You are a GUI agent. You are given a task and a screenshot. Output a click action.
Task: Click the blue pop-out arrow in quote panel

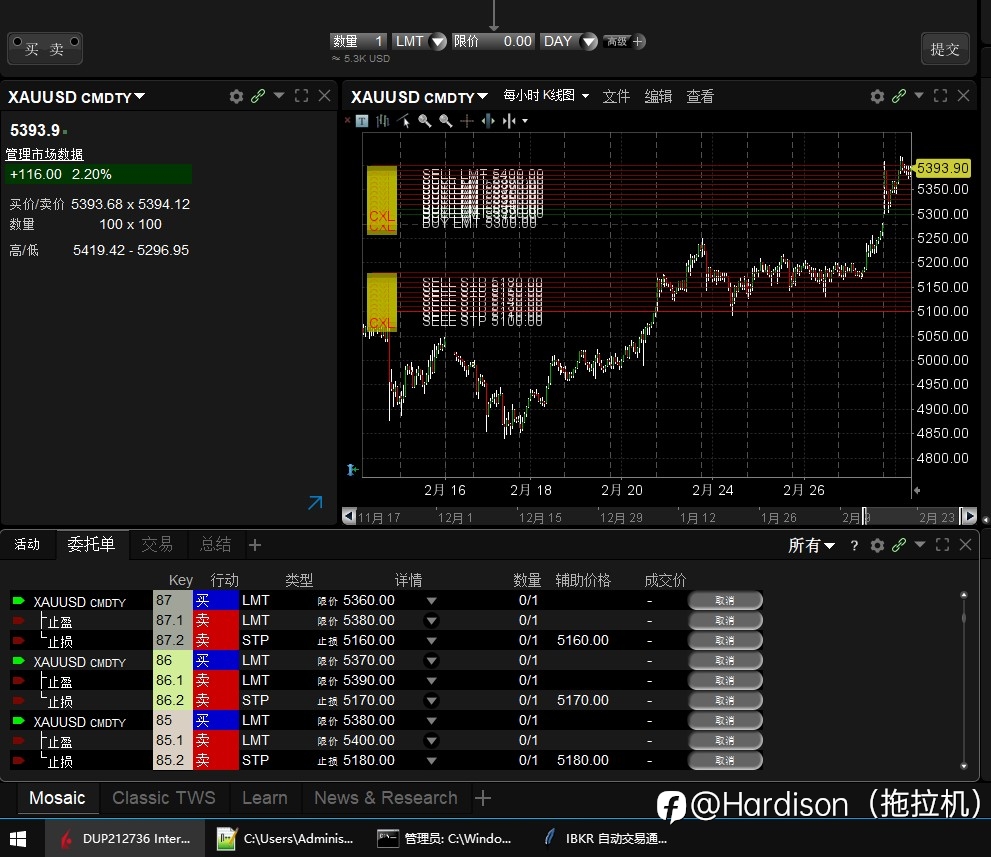[x=315, y=502]
